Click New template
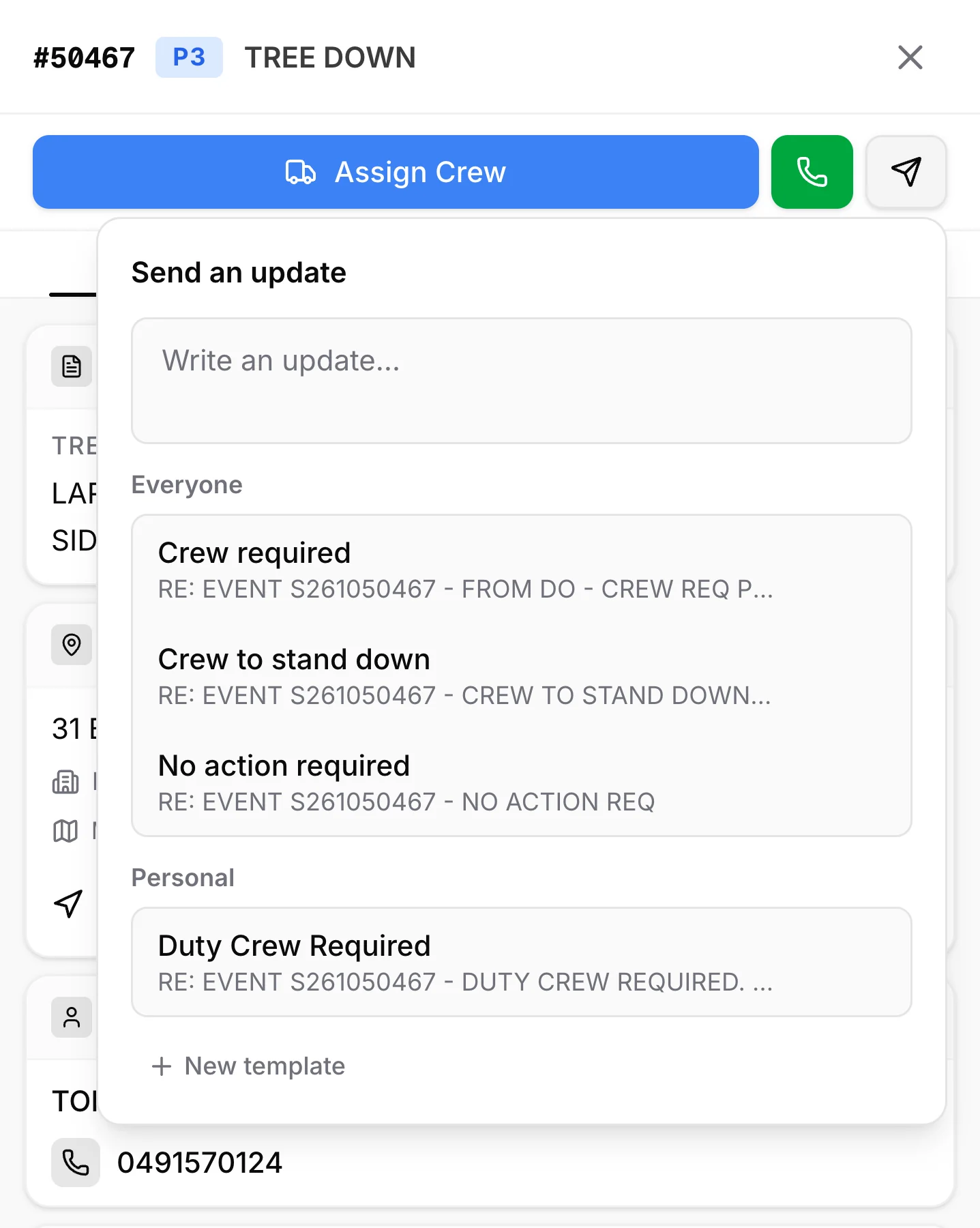The image size is (980, 1228). pyautogui.click(x=248, y=1066)
